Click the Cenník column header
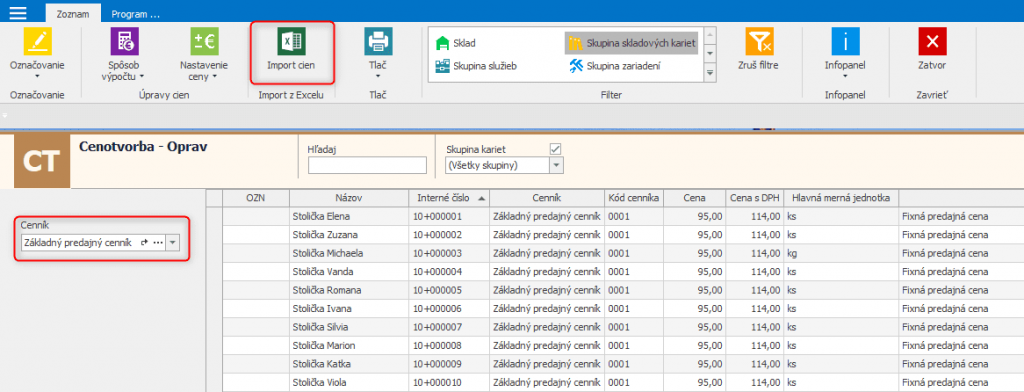Image resolution: width=1024 pixels, height=392 pixels. [547, 197]
